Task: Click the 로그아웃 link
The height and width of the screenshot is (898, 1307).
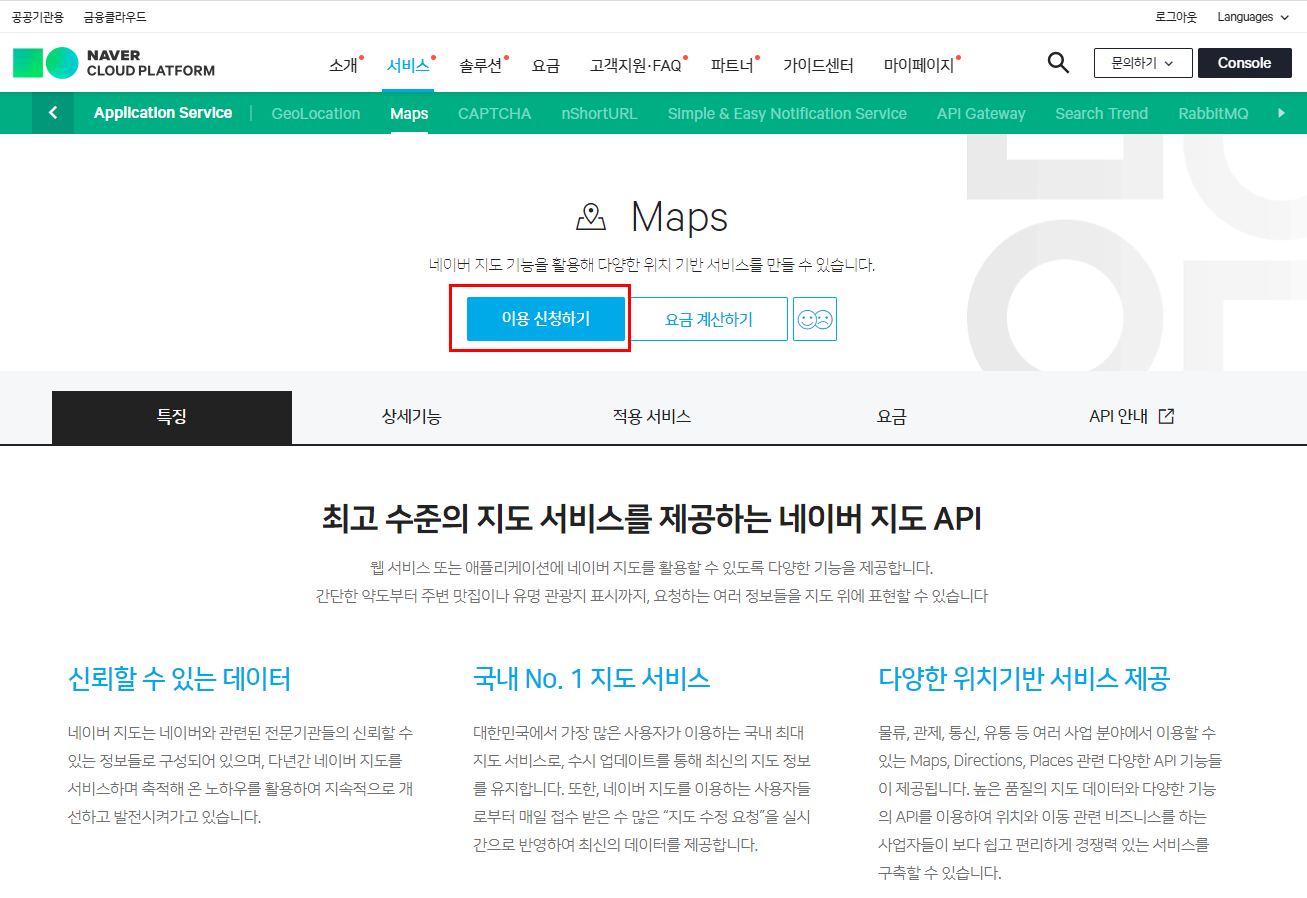Action: coord(1176,17)
